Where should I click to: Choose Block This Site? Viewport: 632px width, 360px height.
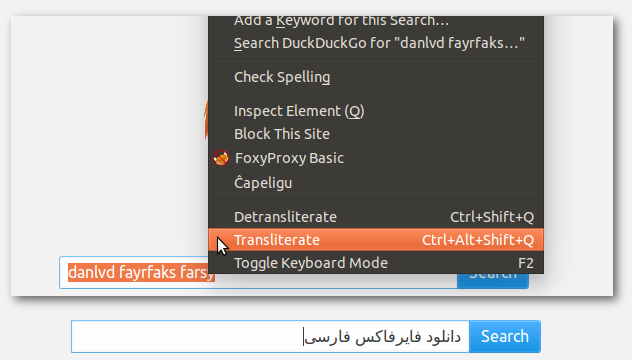click(376, 134)
